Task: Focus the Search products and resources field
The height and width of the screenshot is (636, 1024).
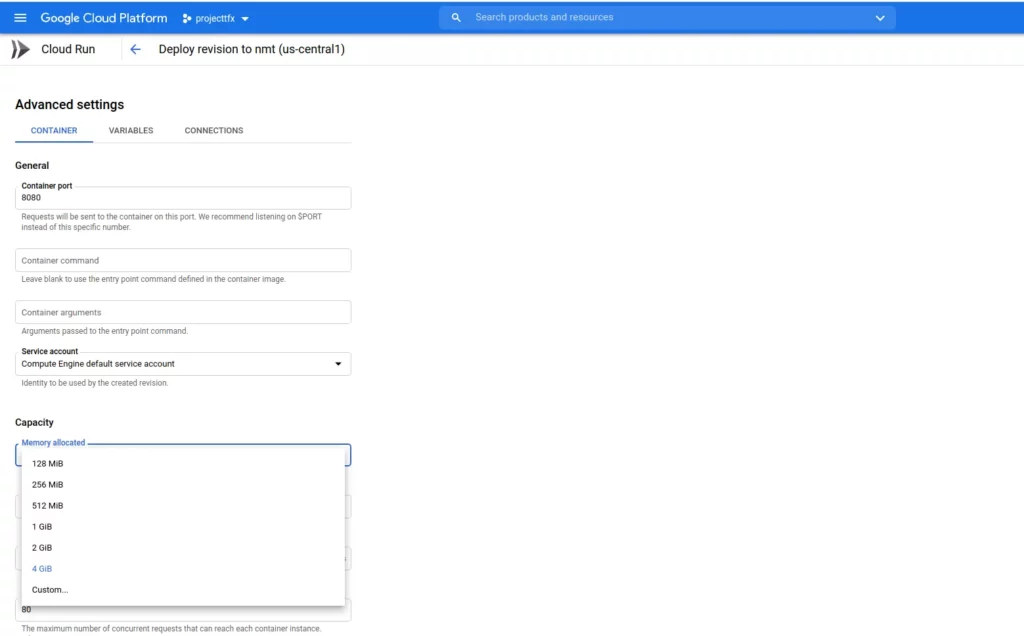Action: click(x=669, y=18)
